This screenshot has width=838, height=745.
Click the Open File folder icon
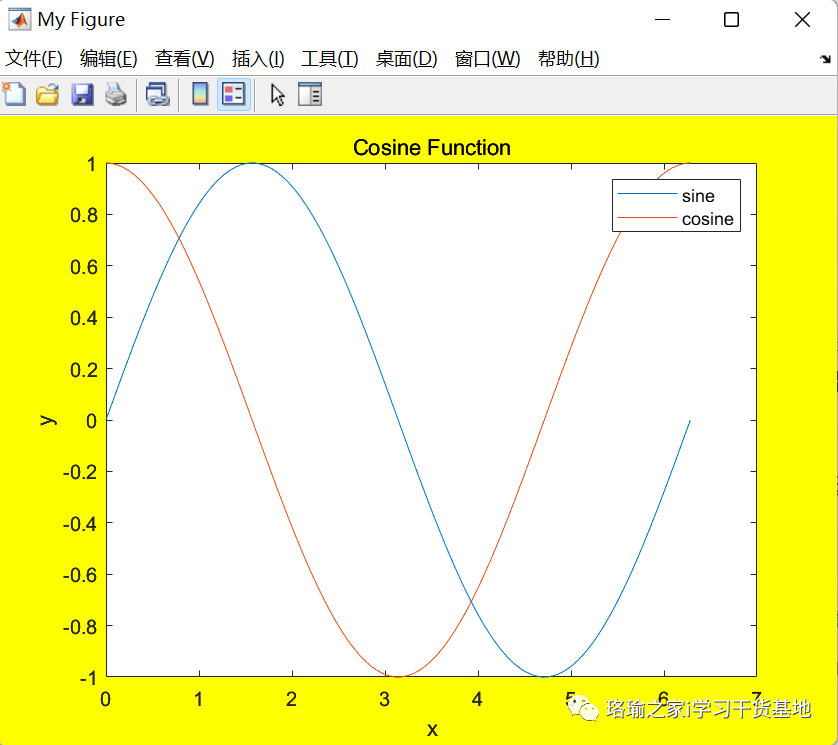tap(48, 95)
